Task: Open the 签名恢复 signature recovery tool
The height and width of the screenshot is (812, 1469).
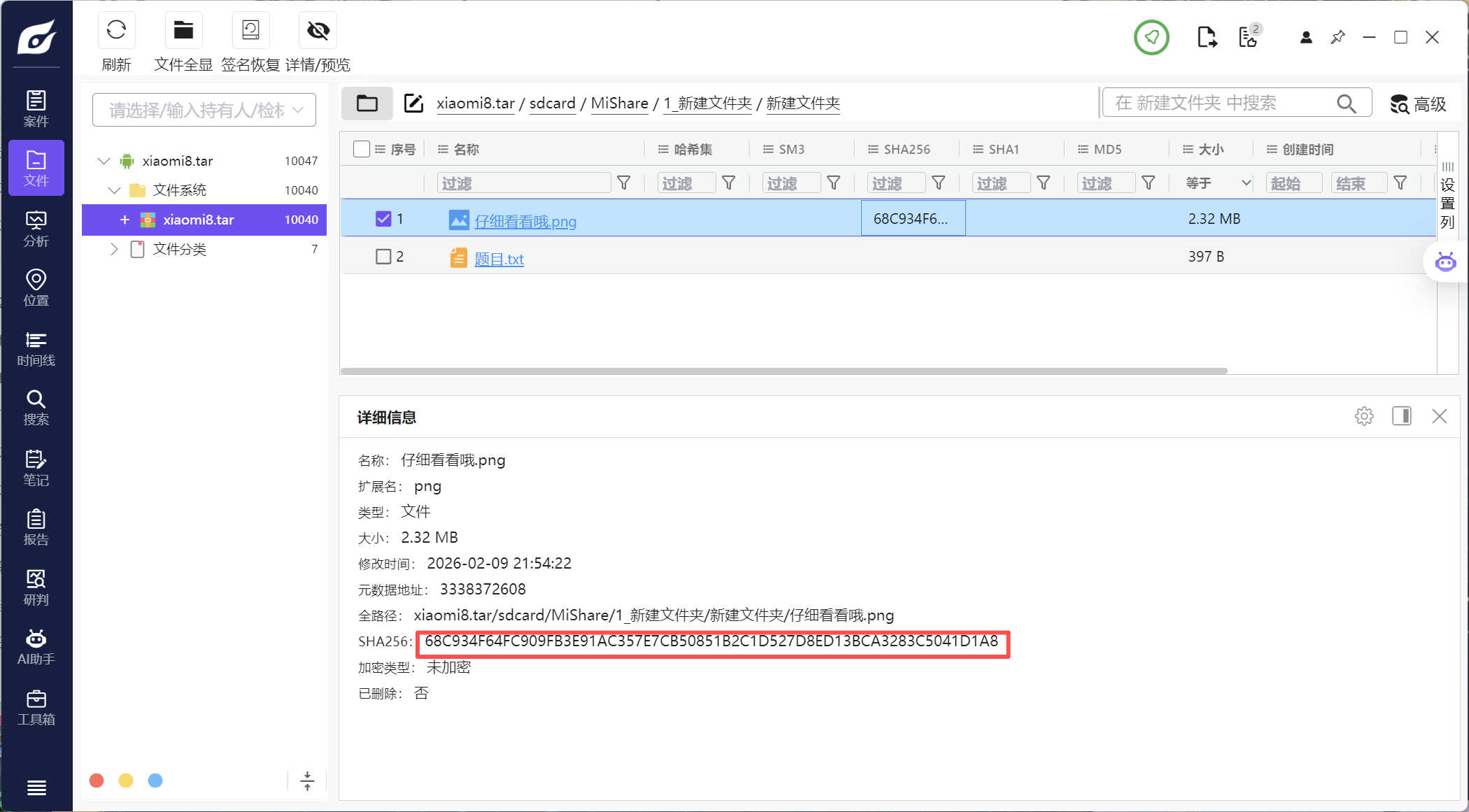Action: [250, 30]
